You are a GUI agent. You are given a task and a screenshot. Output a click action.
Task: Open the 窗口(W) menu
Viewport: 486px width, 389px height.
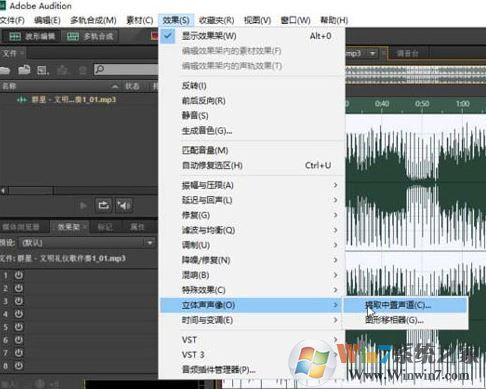[x=295, y=20]
